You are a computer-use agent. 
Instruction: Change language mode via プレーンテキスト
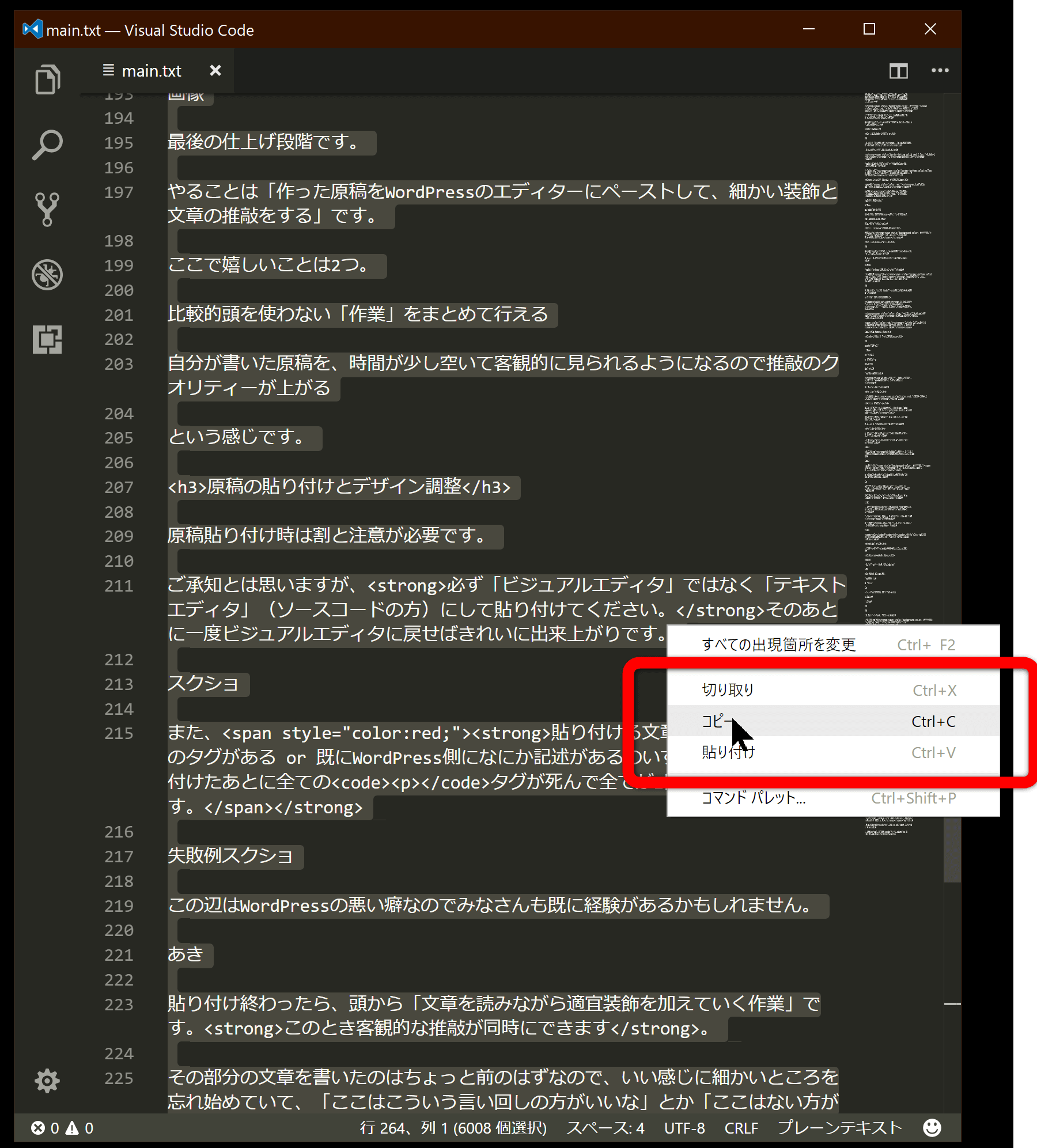[839, 1128]
